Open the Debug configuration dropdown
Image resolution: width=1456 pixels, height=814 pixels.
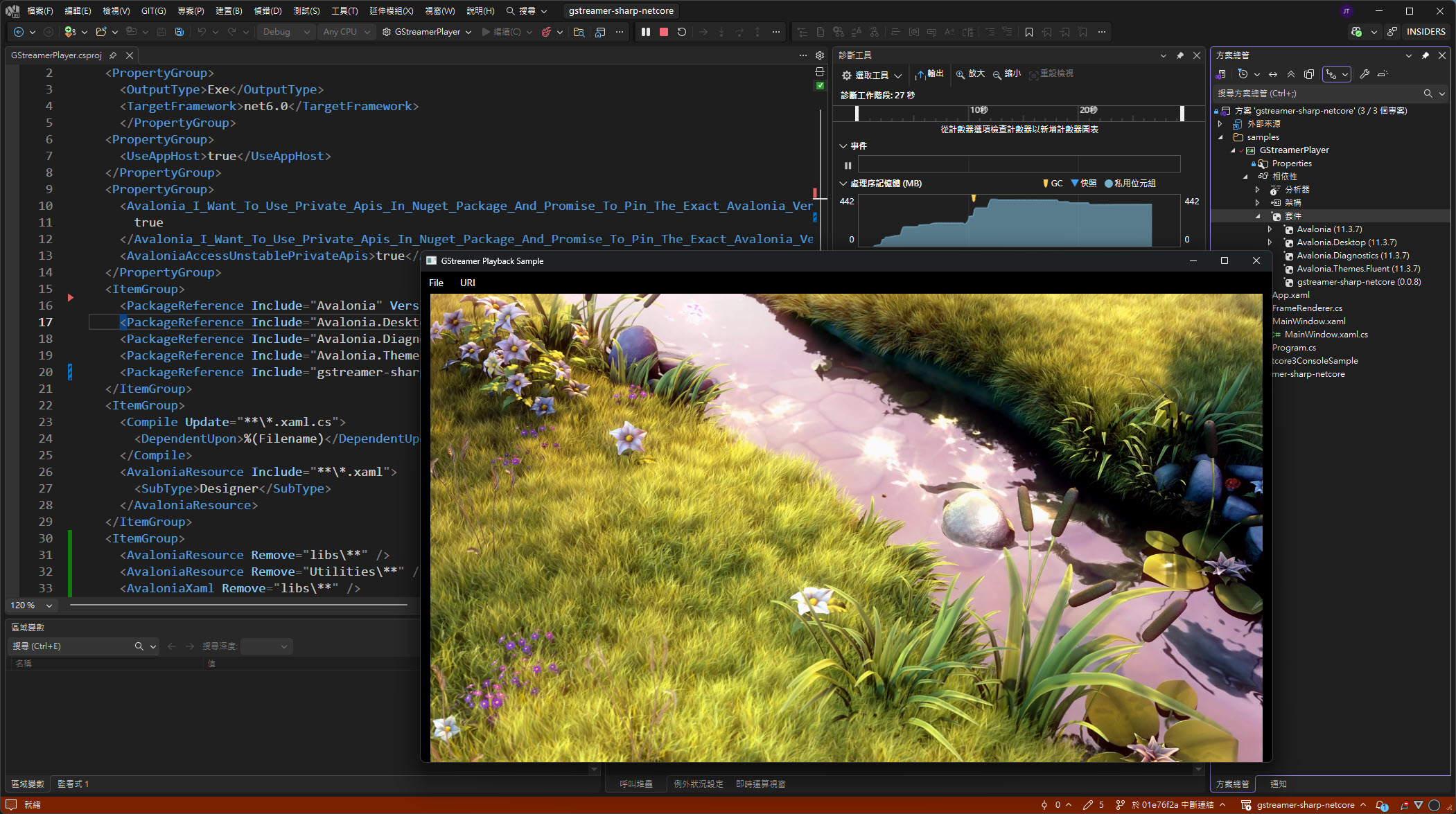coord(287,32)
